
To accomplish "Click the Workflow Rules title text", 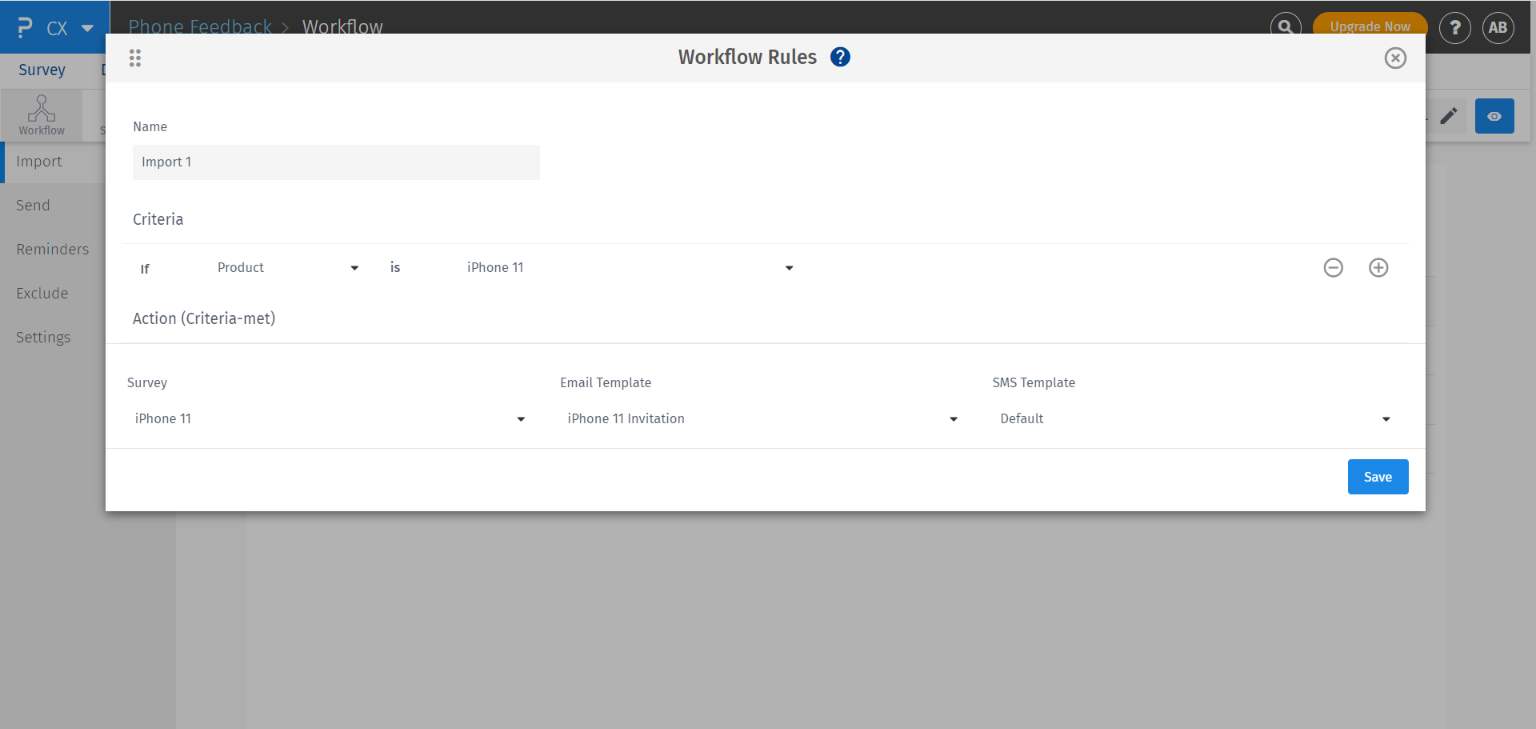I will (747, 57).
